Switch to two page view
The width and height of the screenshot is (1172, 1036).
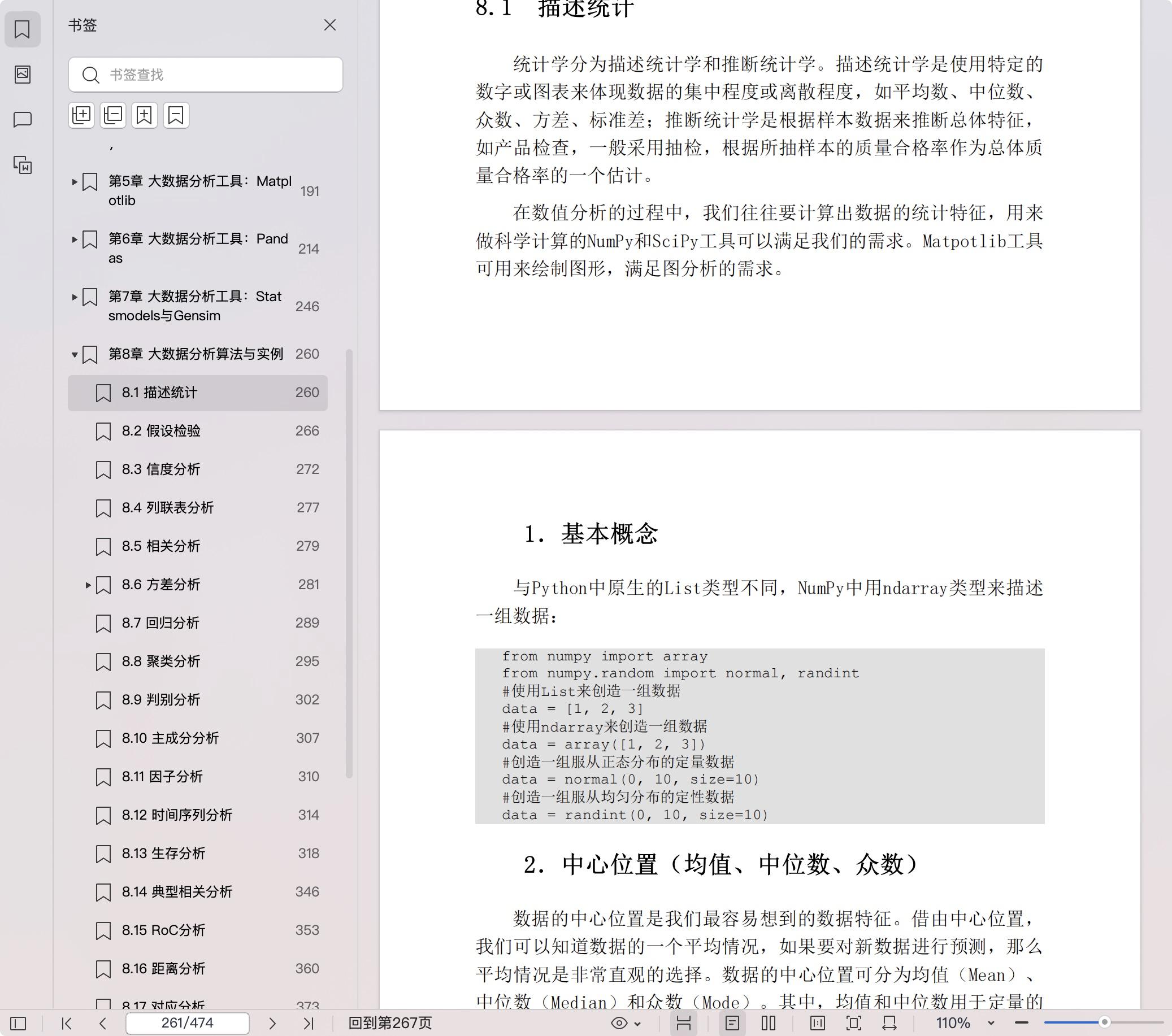pos(769,1024)
